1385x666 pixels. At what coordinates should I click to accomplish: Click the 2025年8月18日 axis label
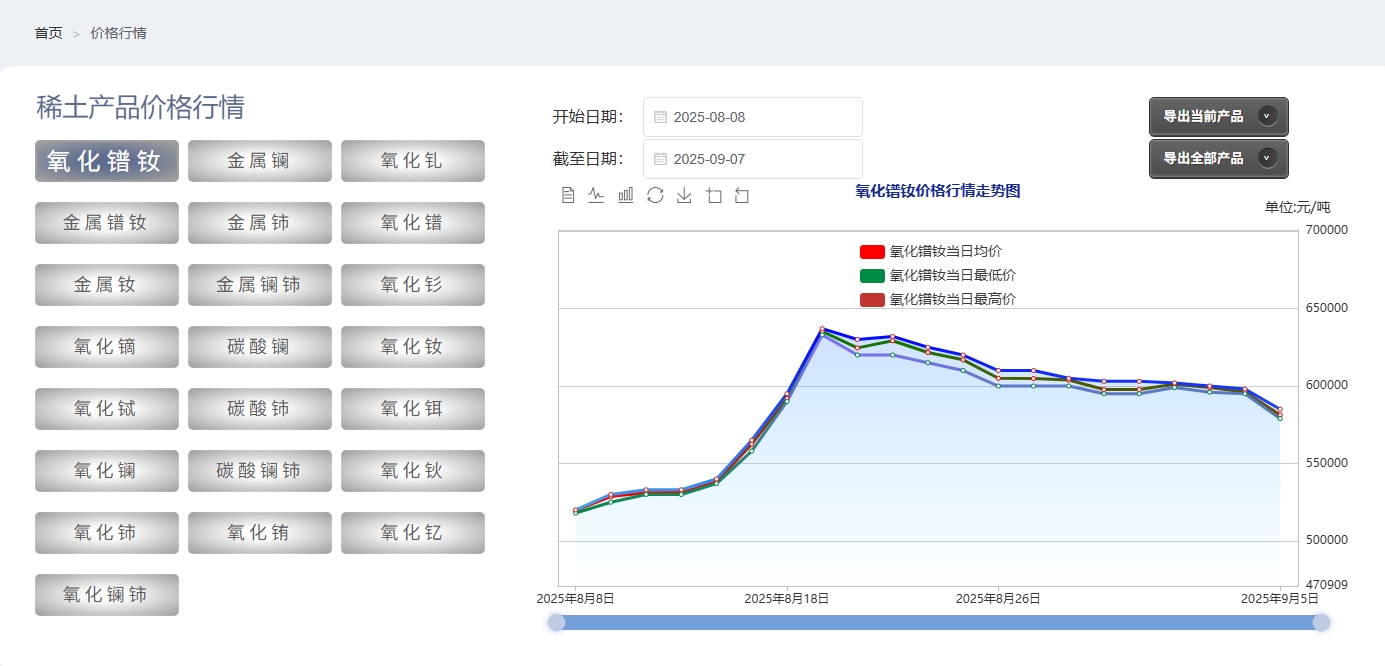point(786,599)
